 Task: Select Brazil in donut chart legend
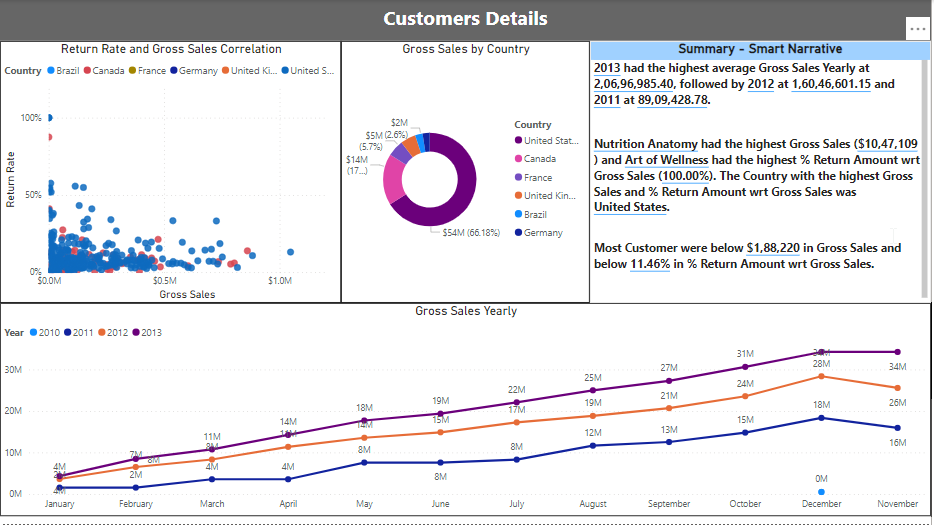pyautogui.click(x=530, y=214)
